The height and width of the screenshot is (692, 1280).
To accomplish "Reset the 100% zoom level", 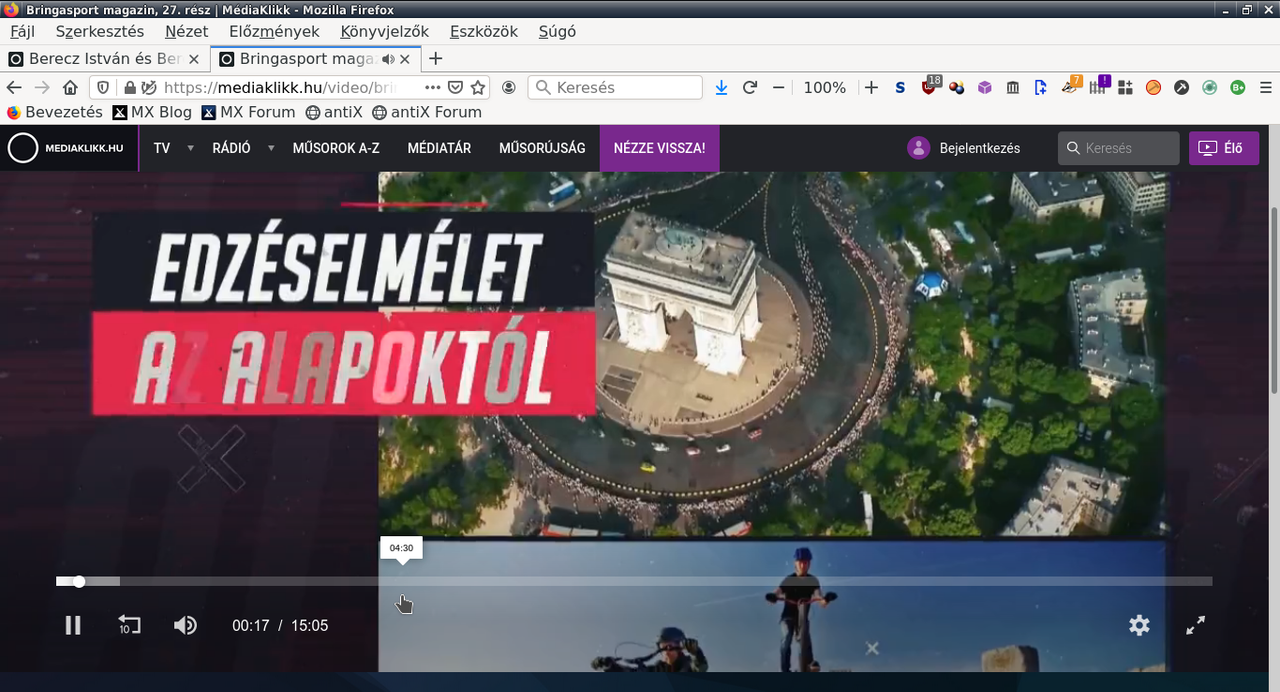I will click(825, 87).
